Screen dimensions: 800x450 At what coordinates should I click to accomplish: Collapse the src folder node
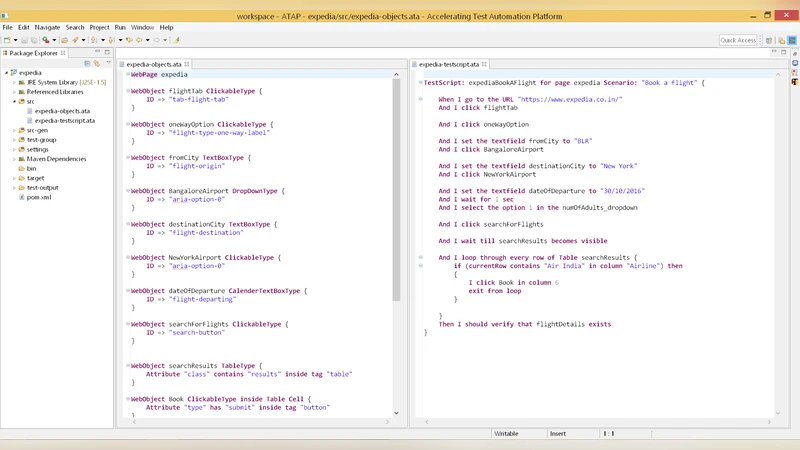pos(14,102)
